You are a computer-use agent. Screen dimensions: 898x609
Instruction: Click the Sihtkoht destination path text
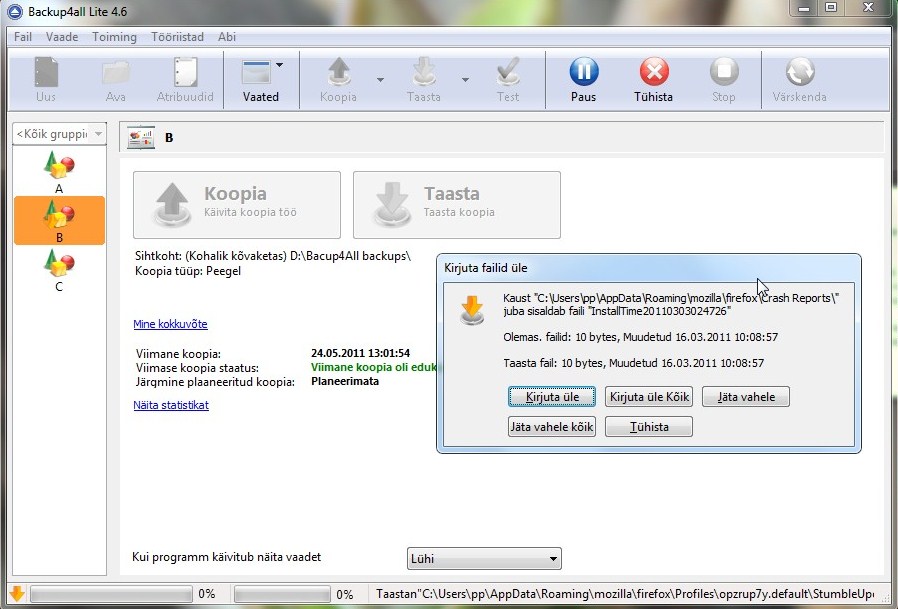point(273,256)
